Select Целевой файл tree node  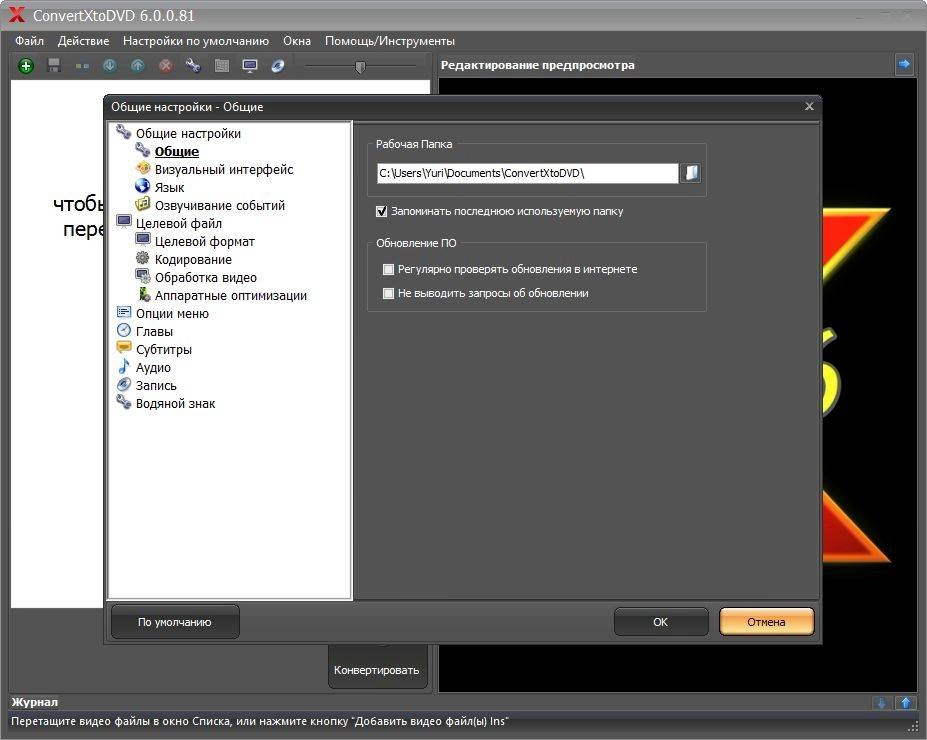(179, 223)
